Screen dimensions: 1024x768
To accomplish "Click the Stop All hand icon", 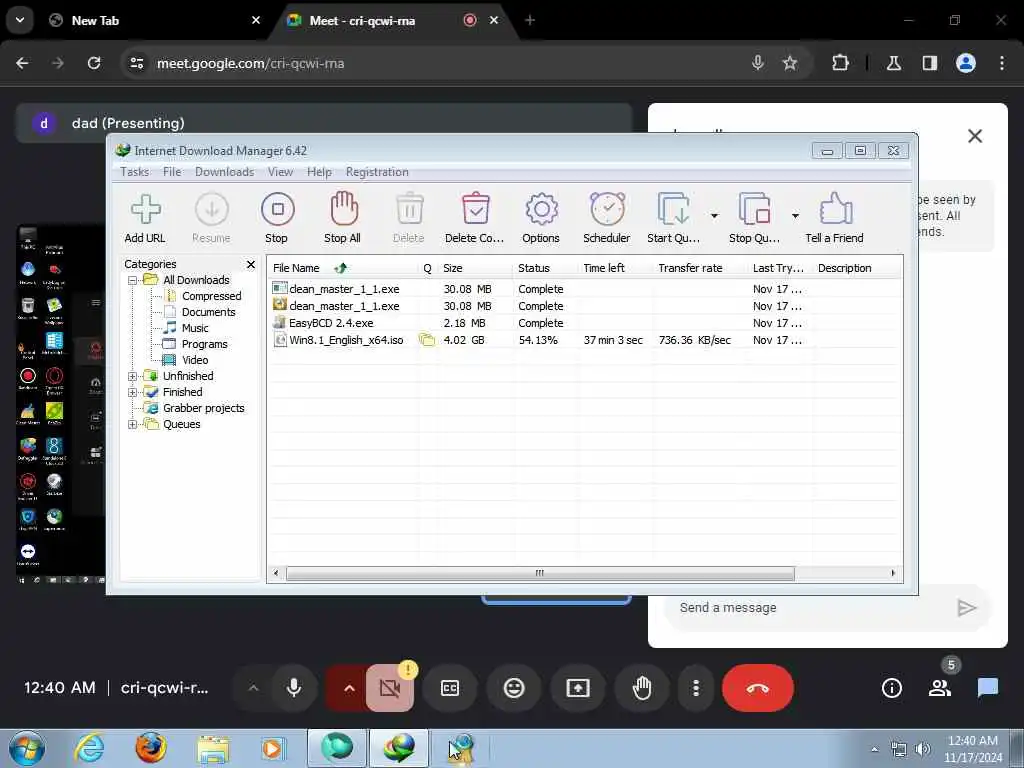I will tap(344, 209).
